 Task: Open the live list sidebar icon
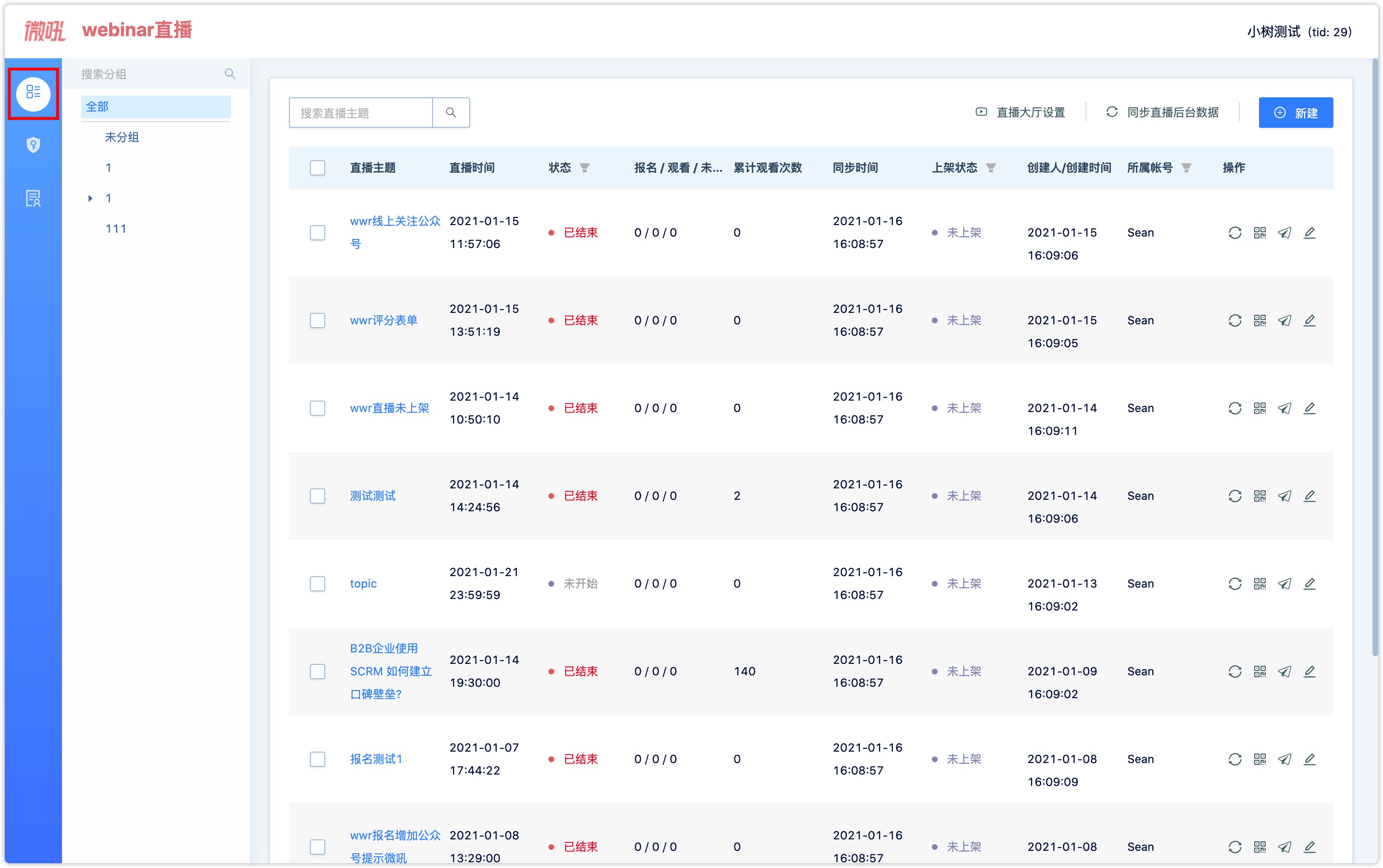pyautogui.click(x=33, y=93)
